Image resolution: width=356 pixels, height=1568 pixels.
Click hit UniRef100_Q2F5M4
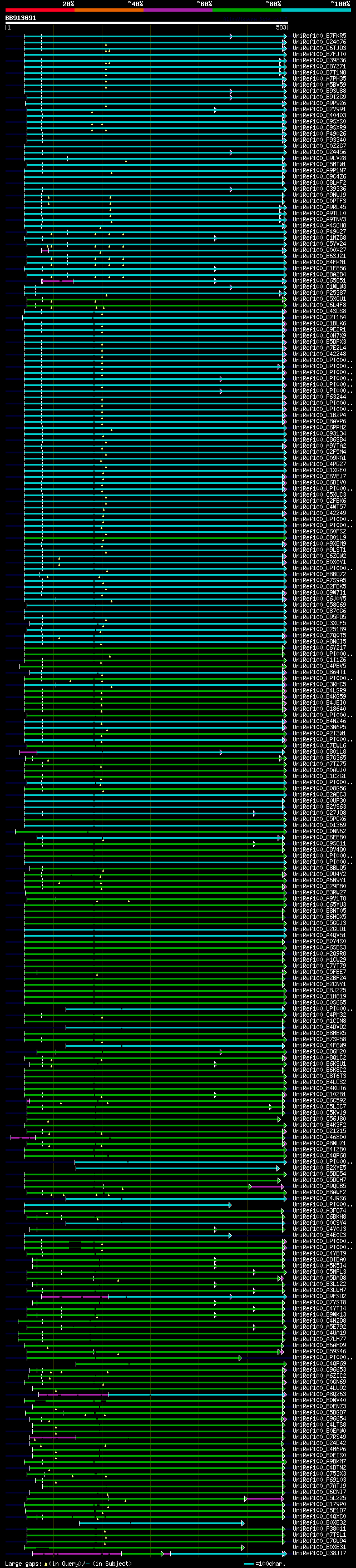(x=319, y=452)
